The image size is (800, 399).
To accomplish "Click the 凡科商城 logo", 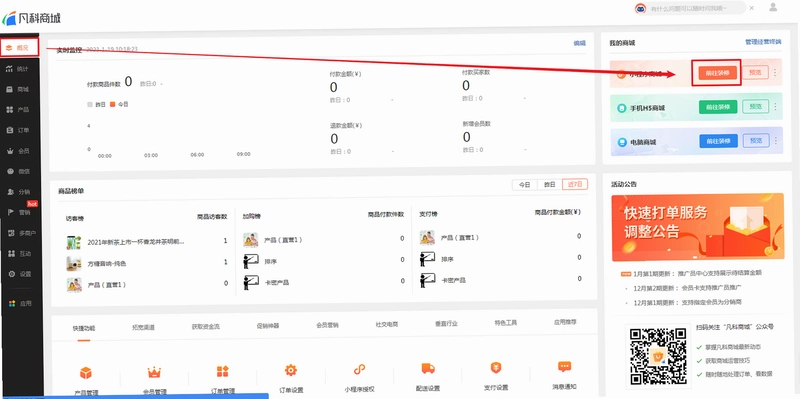I will pos(32,18).
